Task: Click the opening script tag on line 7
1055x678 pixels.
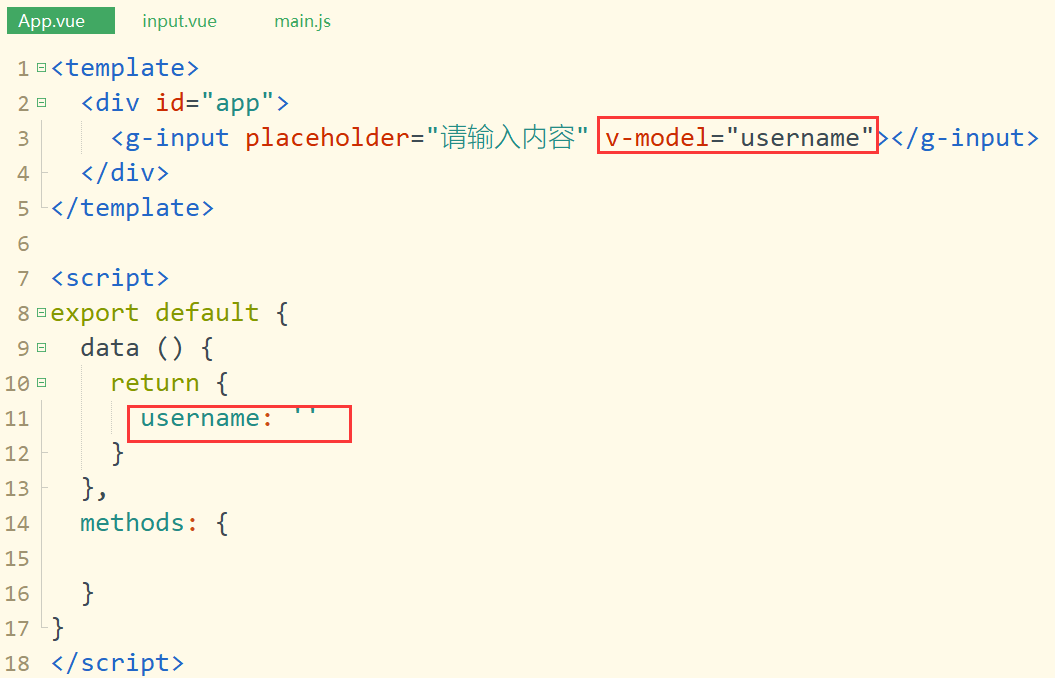Action: click(110, 278)
